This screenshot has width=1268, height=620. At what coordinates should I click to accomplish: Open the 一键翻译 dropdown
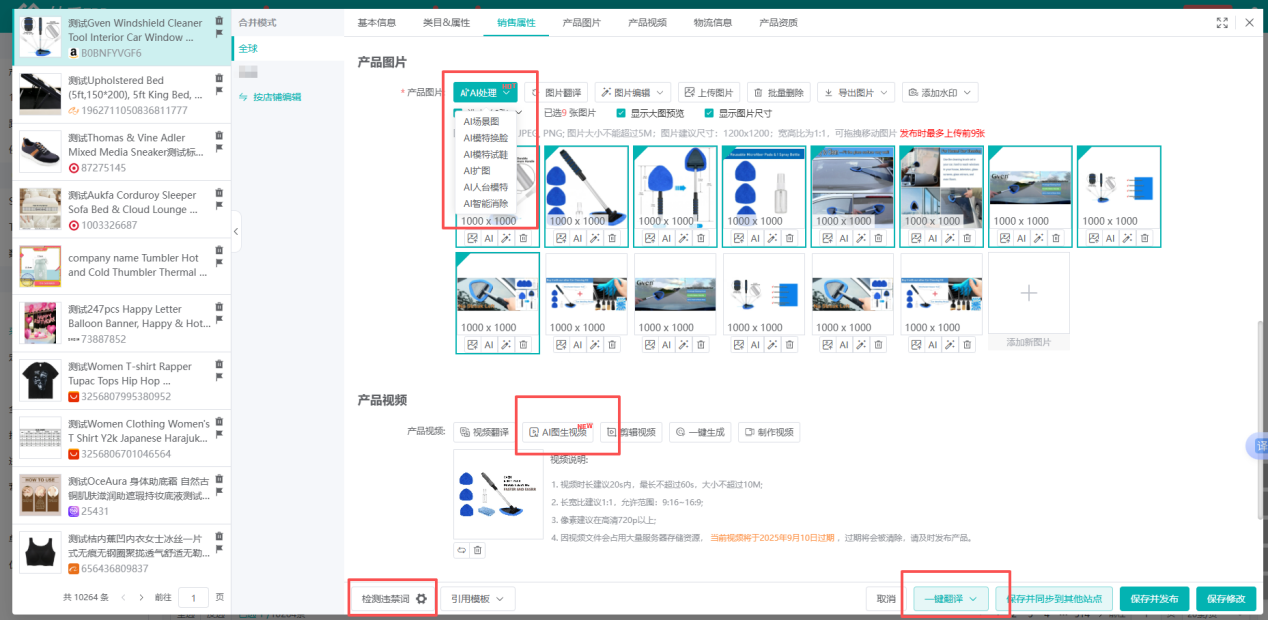[x=950, y=599]
